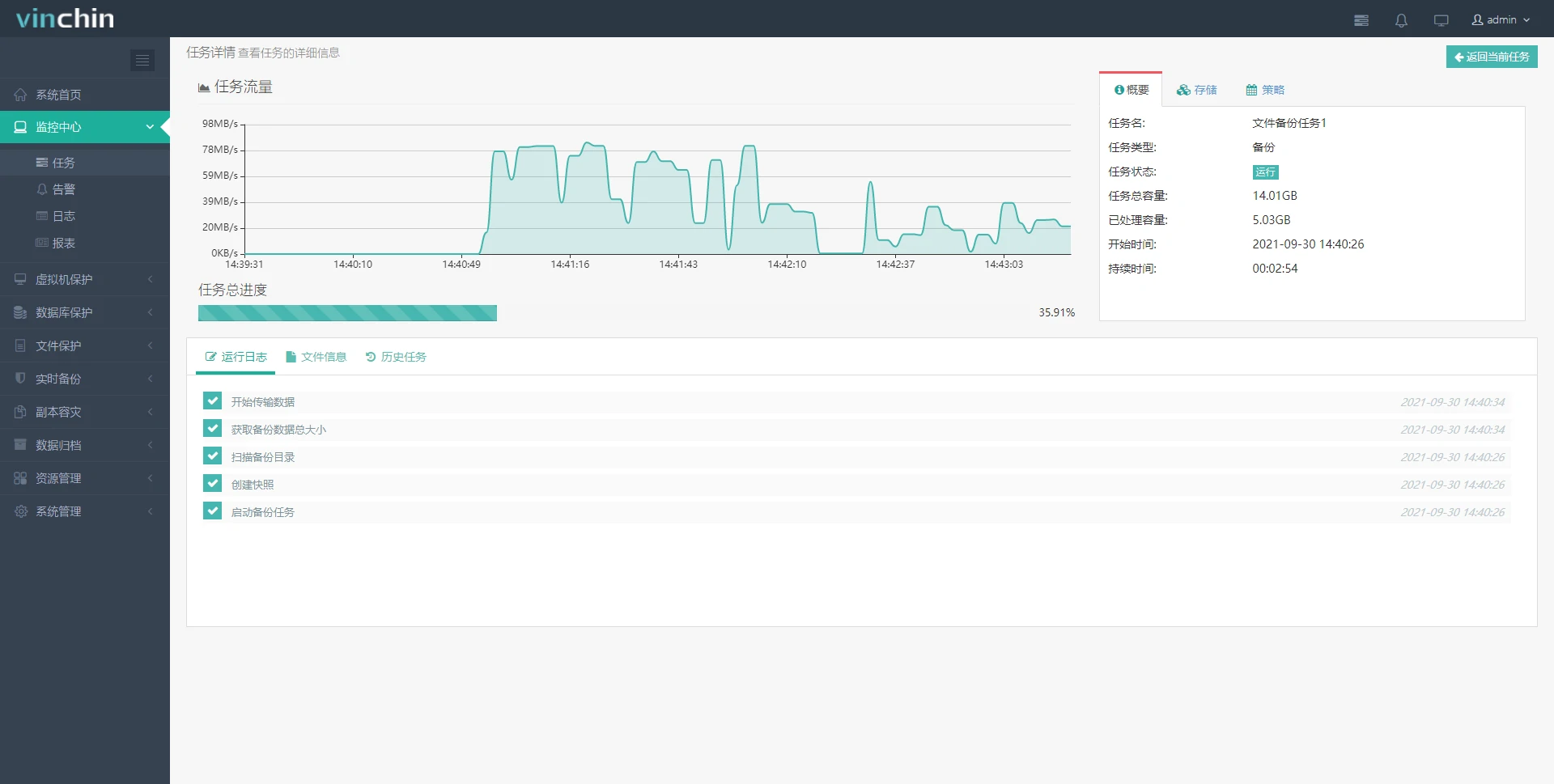Click the 历史任务 history icon
This screenshot has height=784, width=1554.
pos(371,357)
